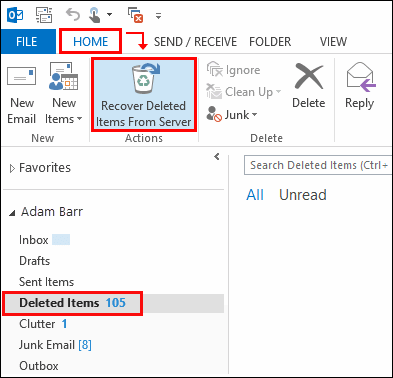
Task: Open Customize Quick Access Toolbar dropdown
Action: click(x=158, y=15)
